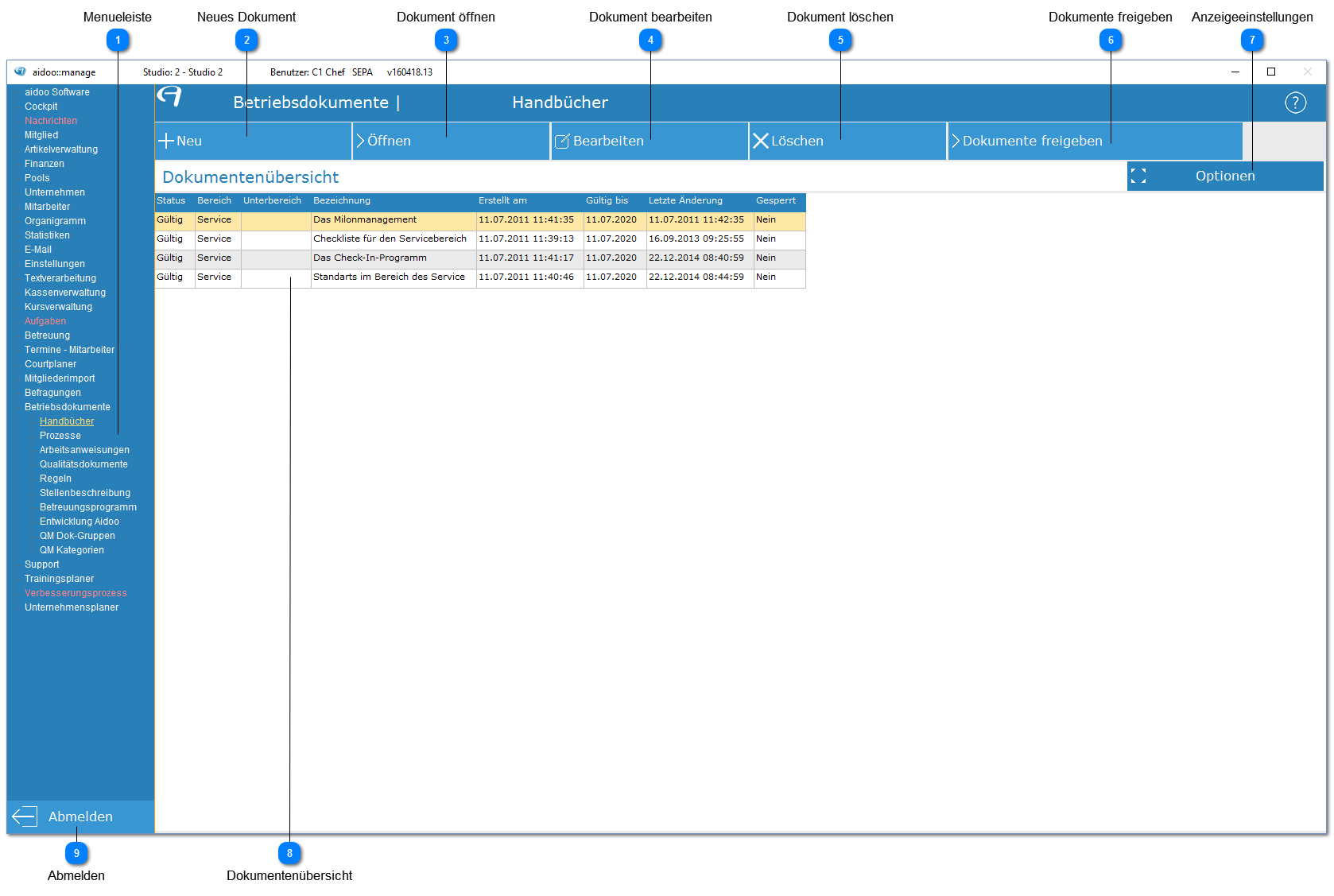Image resolution: width=1334 pixels, height=896 pixels.
Task: Click the fullscreen icon beside Optionen
Action: pos(1138,176)
